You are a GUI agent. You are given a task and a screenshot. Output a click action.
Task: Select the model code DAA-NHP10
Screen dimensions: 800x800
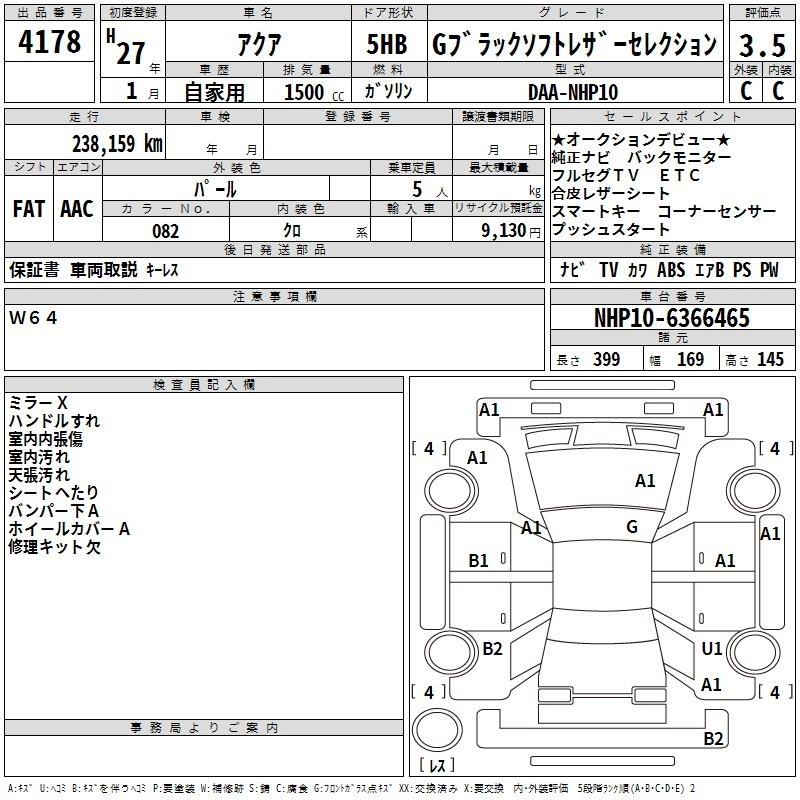click(573, 91)
